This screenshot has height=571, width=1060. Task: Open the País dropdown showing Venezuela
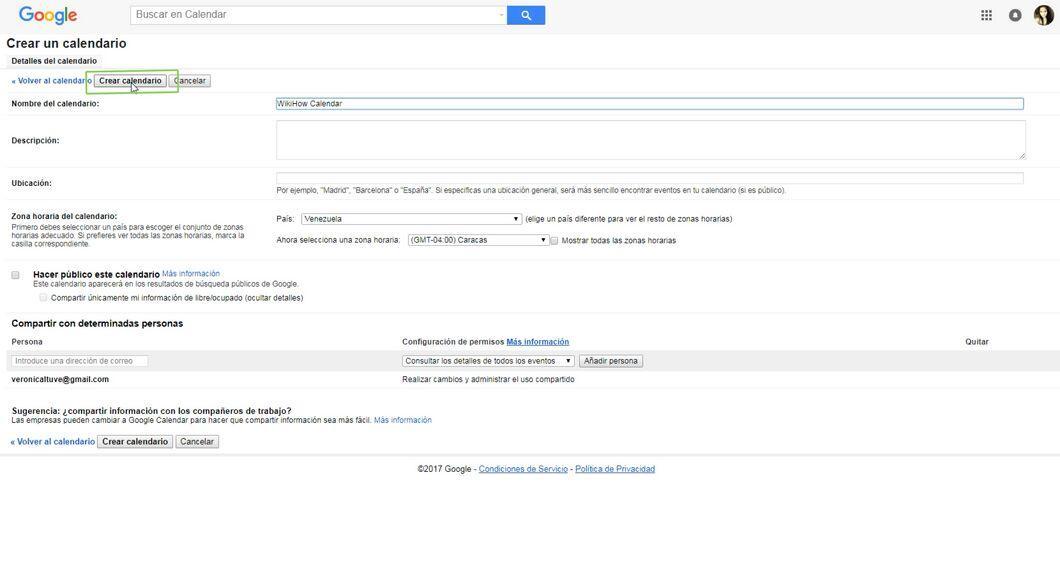click(x=411, y=219)
